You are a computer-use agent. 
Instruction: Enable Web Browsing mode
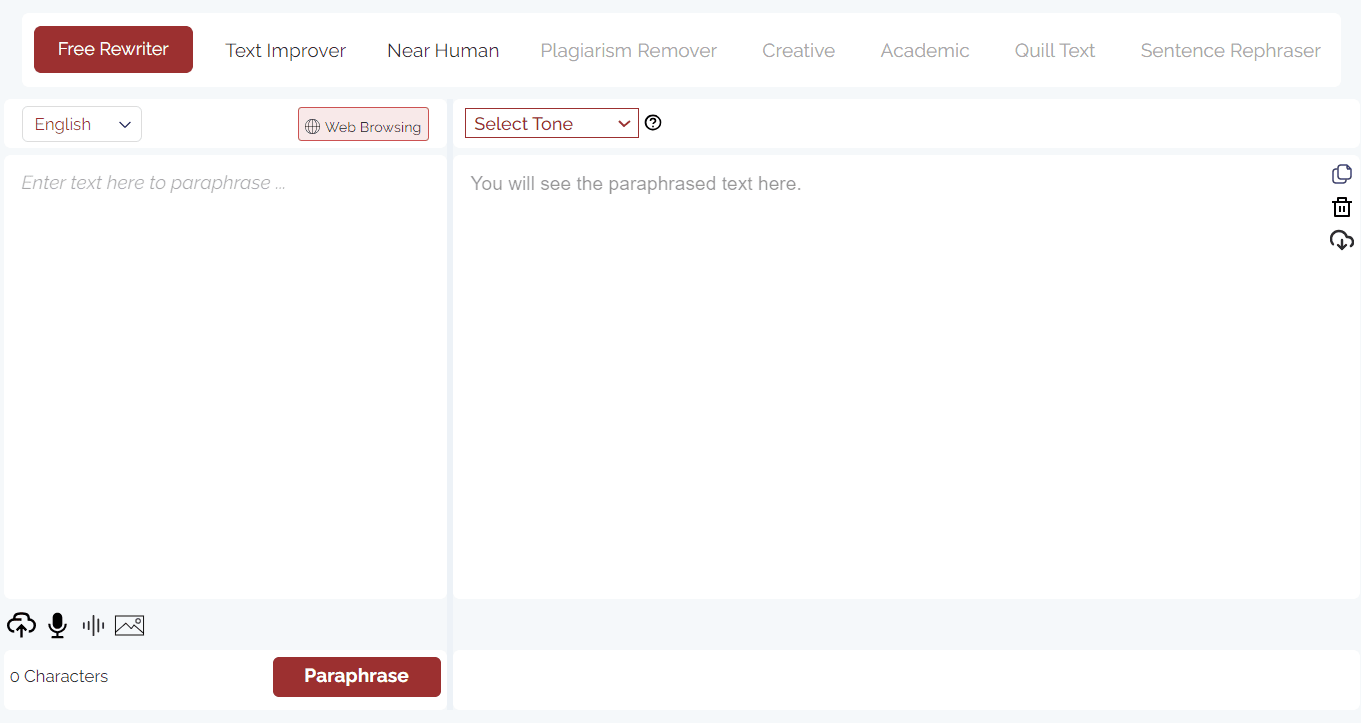tap(363, 124)
